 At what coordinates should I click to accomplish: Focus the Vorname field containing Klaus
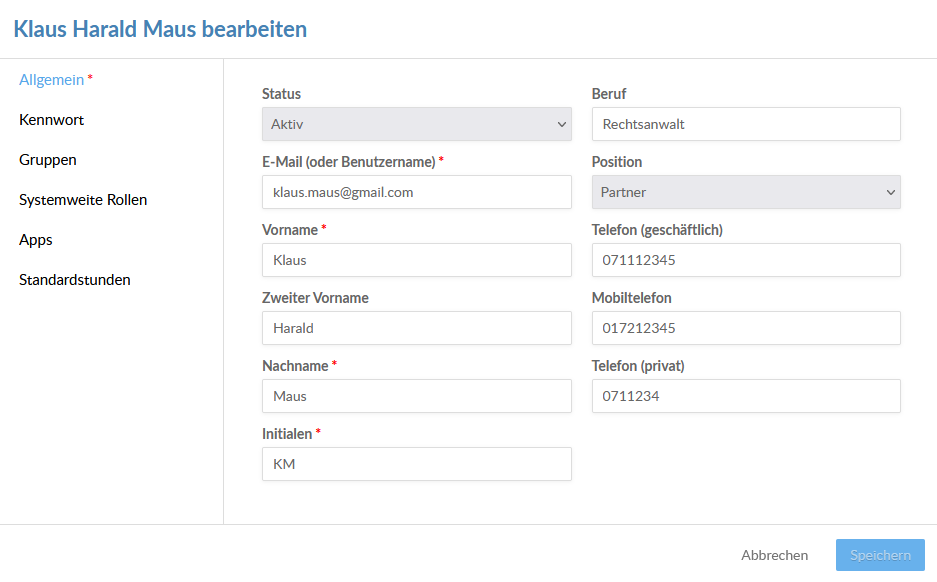(417, 260)
